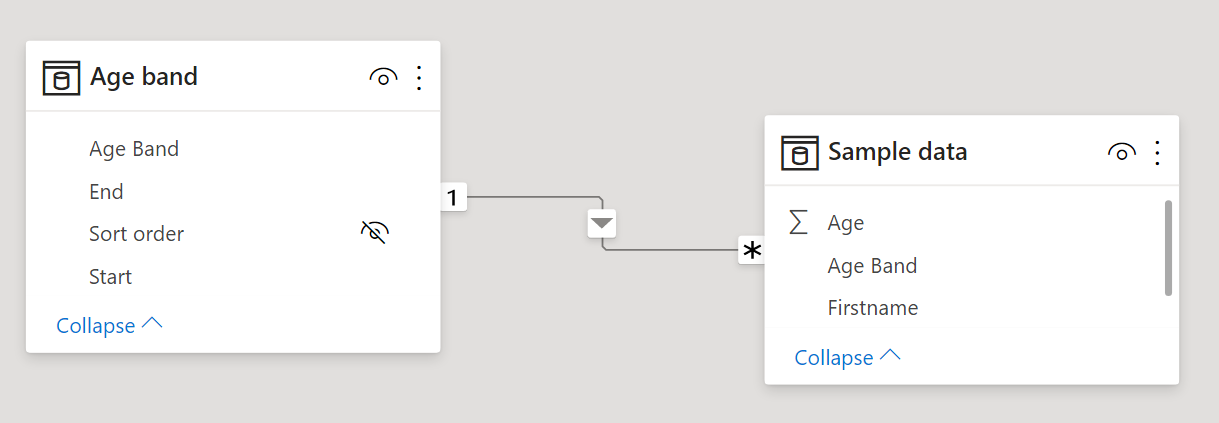Click the sigma icon beside Age
1219x423 pixels.
coord(798,222)
